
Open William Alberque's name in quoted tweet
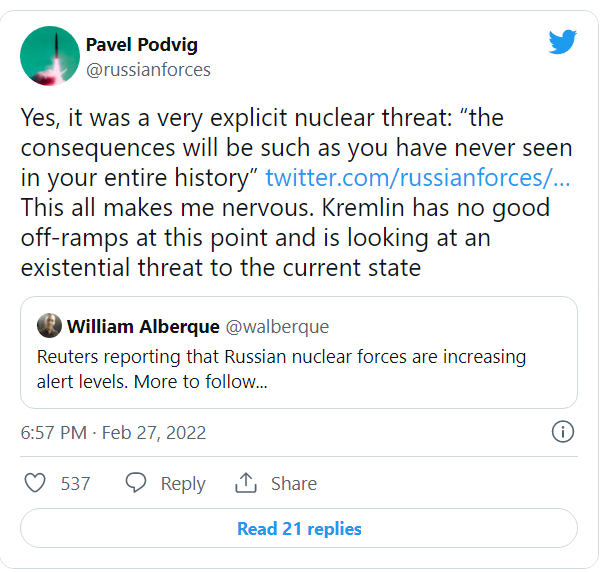(143, 326)
